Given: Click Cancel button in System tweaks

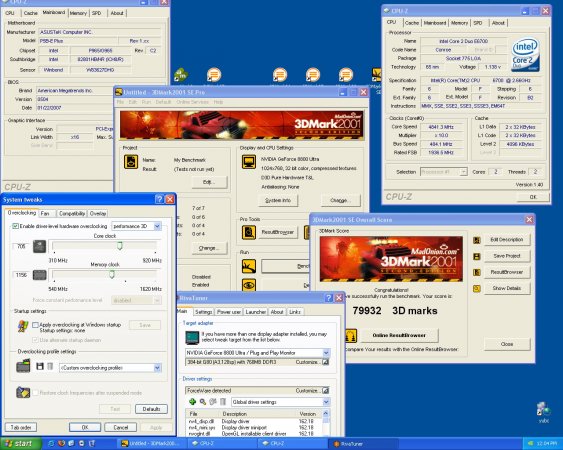Looking at the screenshot, I should click(x=120, y=427).
